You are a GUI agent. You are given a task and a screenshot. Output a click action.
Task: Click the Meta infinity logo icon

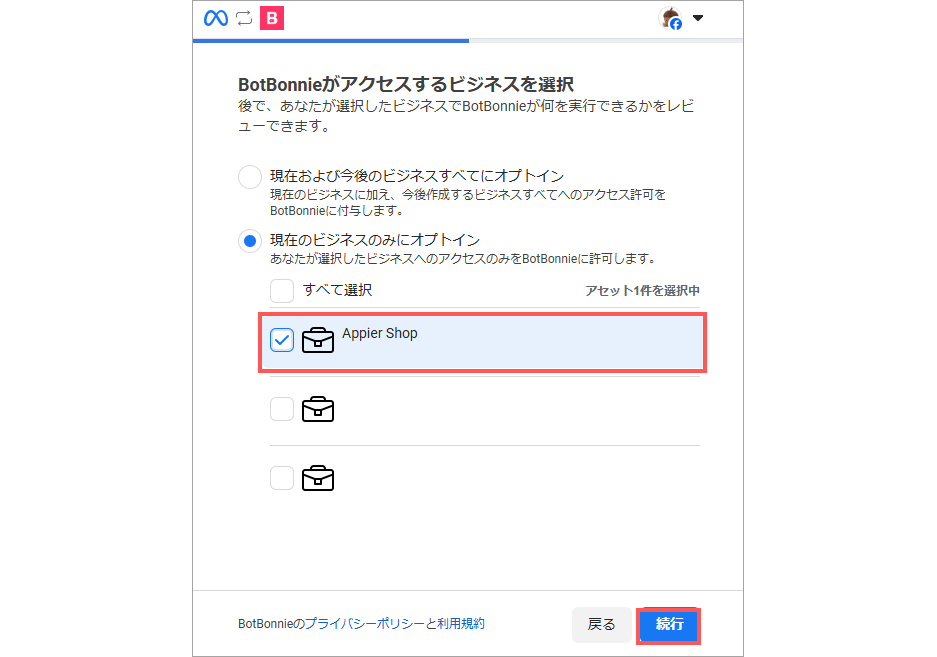216,19
